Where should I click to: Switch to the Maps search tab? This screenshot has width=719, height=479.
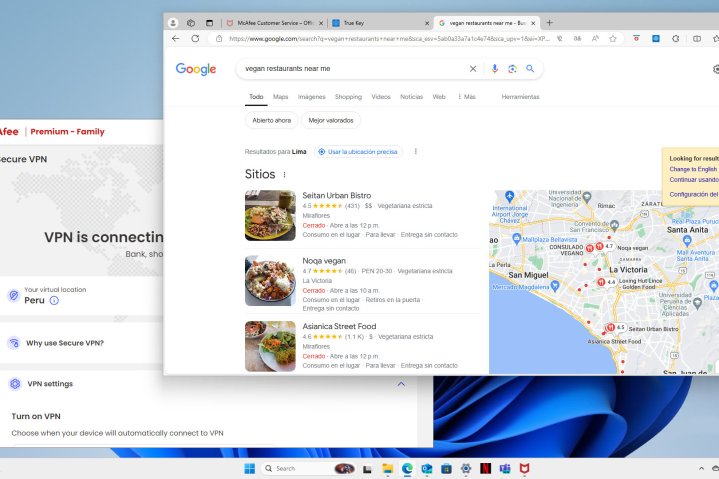[281, 97]
